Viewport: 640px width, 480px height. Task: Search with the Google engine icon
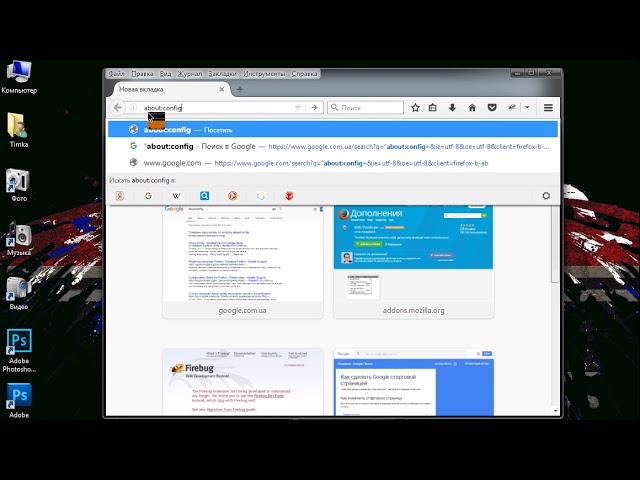click(x=148, y=196)
